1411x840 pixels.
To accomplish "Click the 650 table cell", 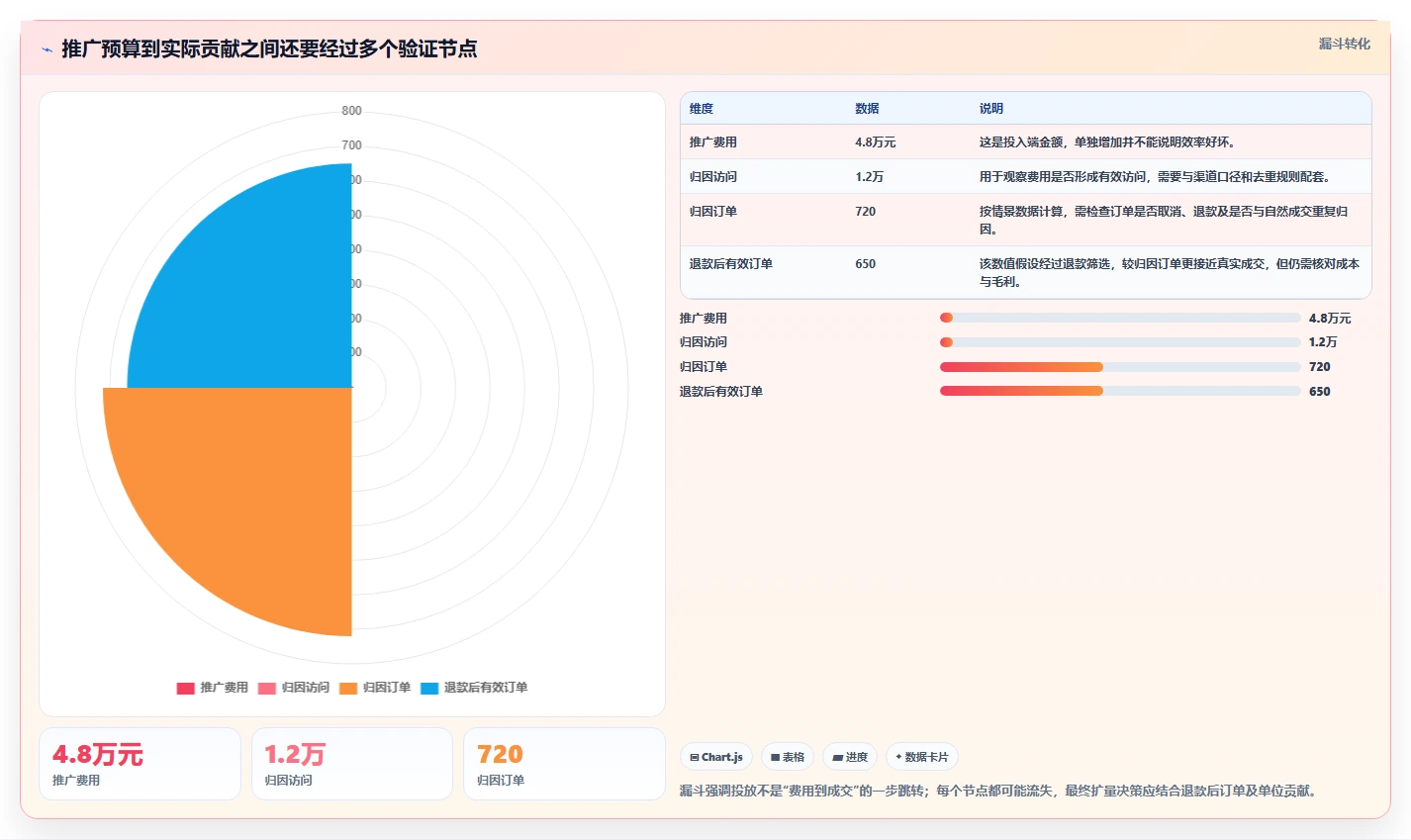I will pos(865,264).
